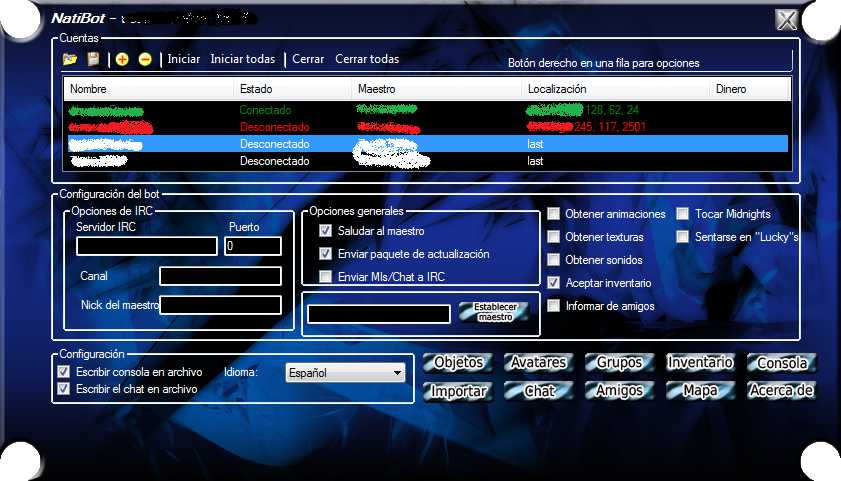841x481 pixels.
Task: Open the Mapa window
Action: 700,391
